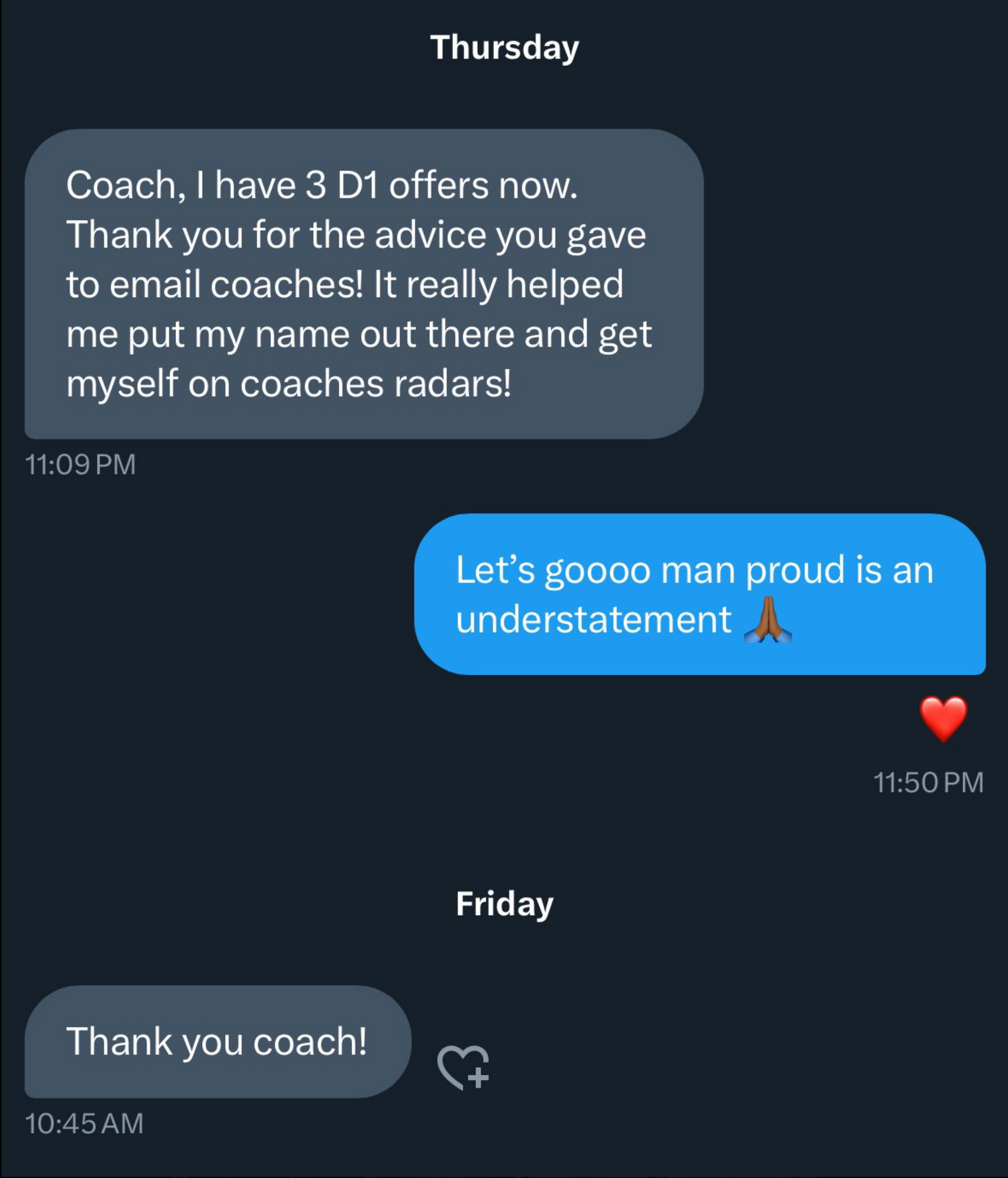This screenshot has width=1008, height=1178.
Task: Click the "Friday" date header
Action: 505,904
